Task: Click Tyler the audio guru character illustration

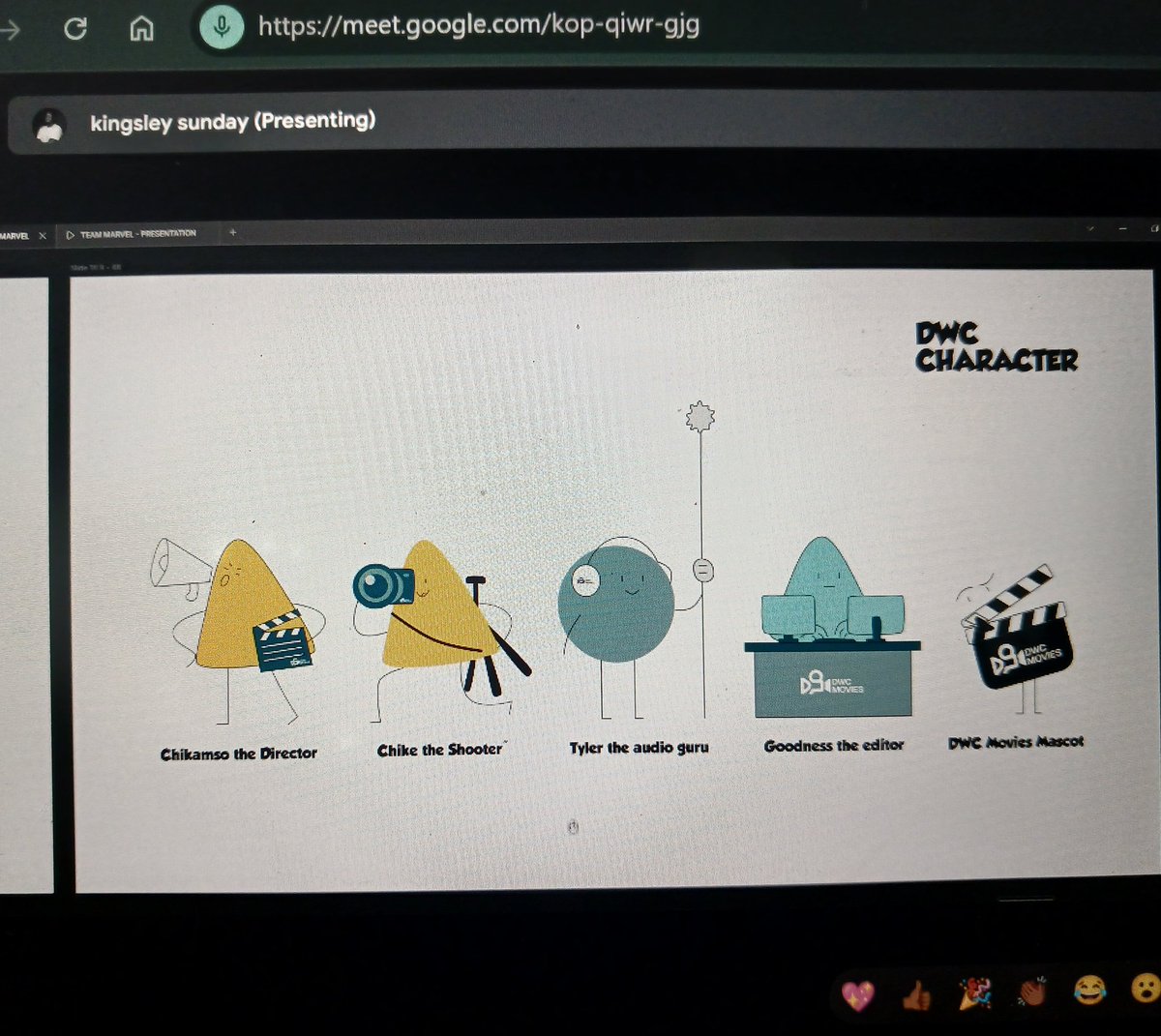Action: 637,561
